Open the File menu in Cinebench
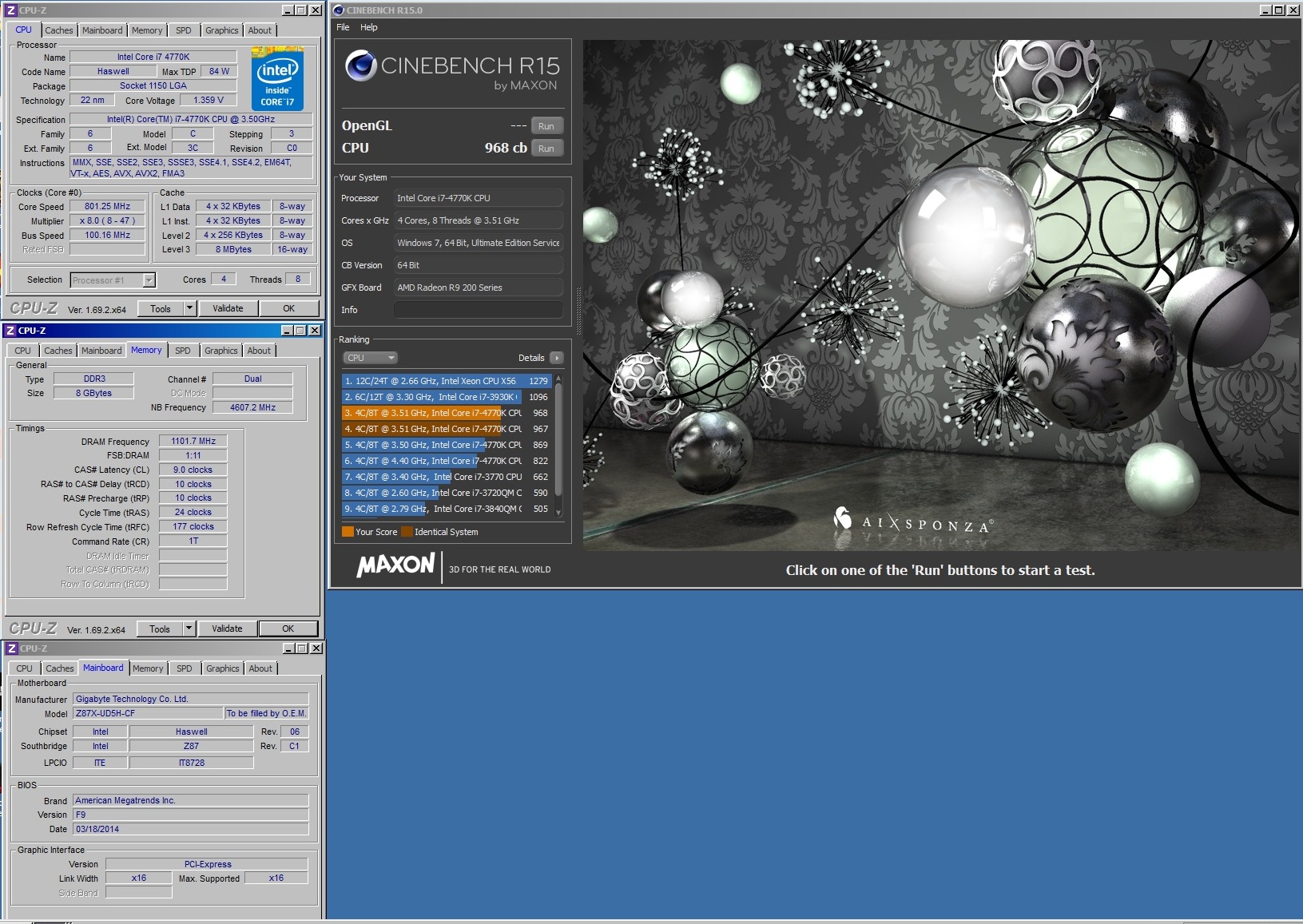Viewport: 1303px width, 924px height. (x=343, y=27)
